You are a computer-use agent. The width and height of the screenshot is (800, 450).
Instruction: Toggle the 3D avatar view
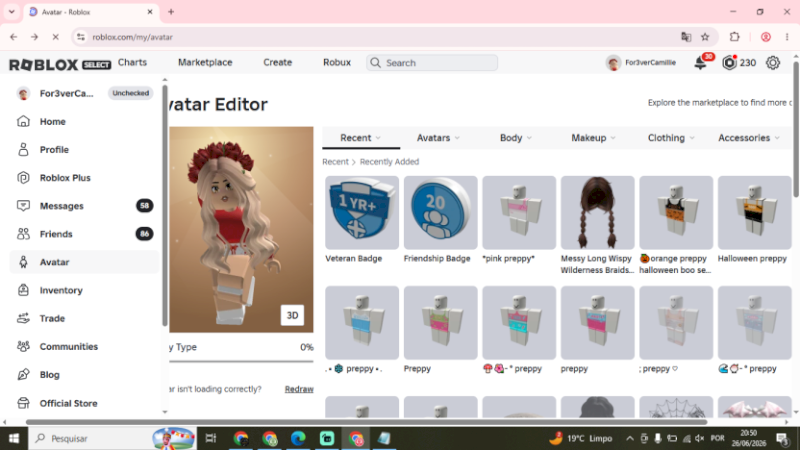(x=292, y=315)
